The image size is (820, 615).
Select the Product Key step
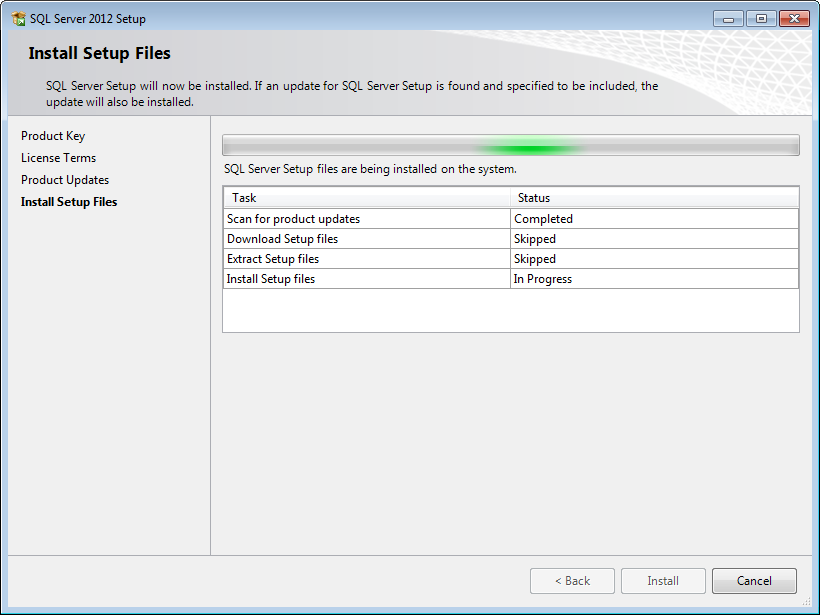click(x=53, y=136)
